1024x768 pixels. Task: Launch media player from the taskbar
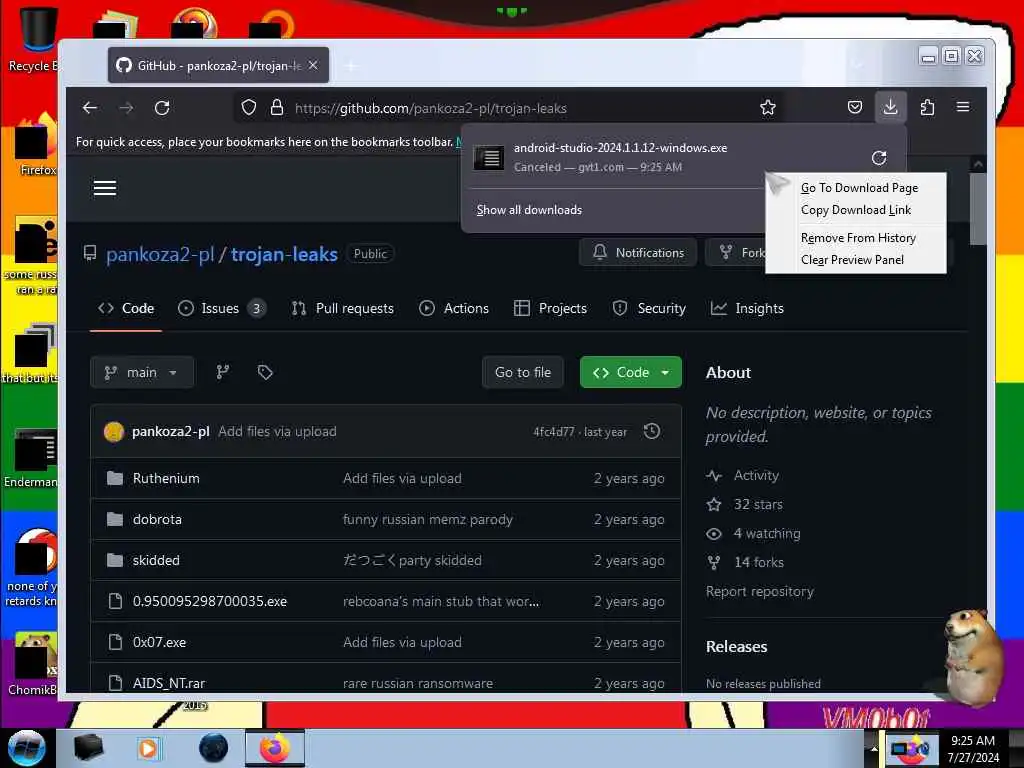[148, 748]
